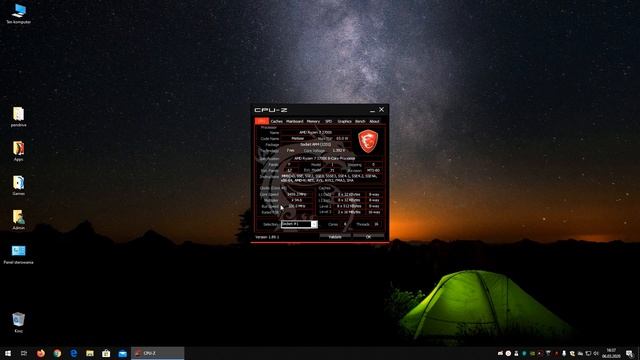This screenshot has height=360, width=640.
Task: Click the Version 1.89.1 label
Action: pyautogui.click(x=267, y=237)
